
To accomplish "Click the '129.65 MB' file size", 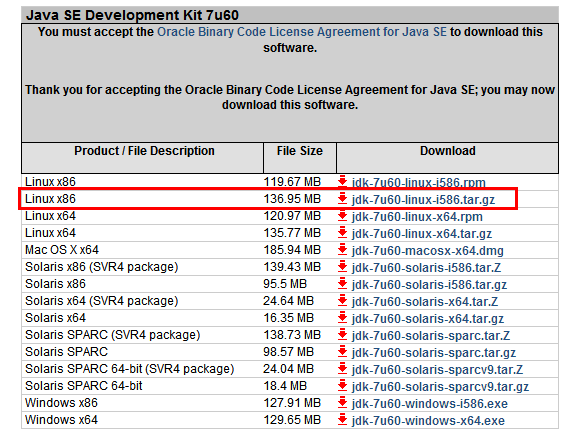I will pos(292,420).
